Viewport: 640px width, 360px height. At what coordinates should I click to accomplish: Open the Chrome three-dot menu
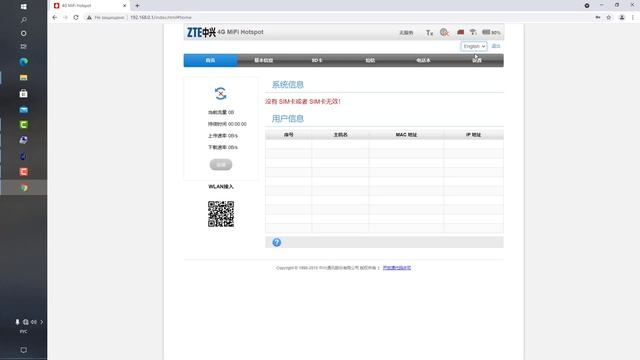pos(633,18)
